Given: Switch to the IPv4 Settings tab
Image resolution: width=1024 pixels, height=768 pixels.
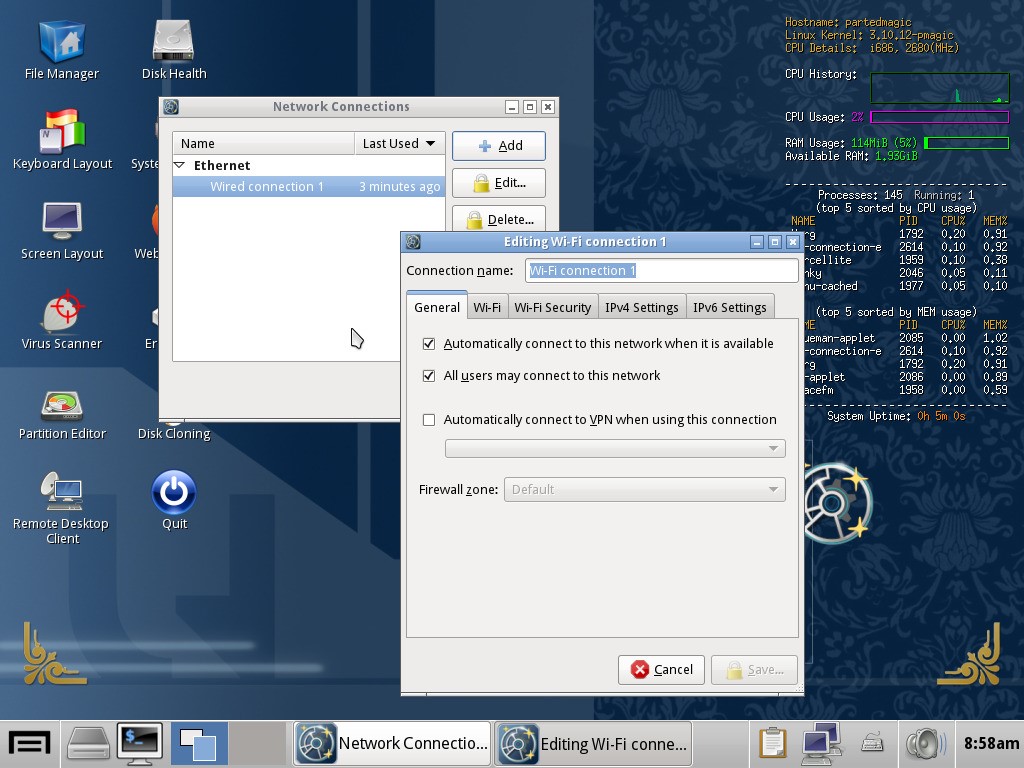Looking at the screenshot, I should tap(641, 308).
